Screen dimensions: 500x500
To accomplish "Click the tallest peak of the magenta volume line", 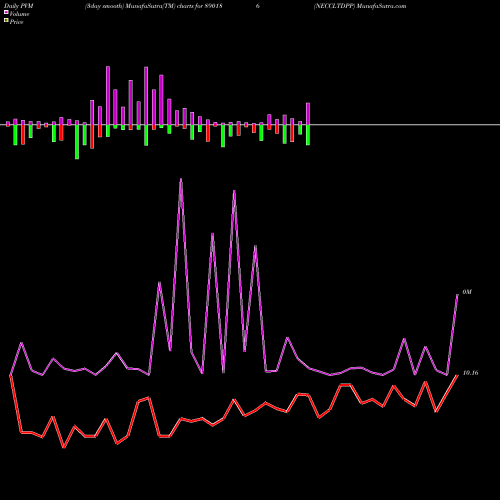I will [x=181, y=180].
